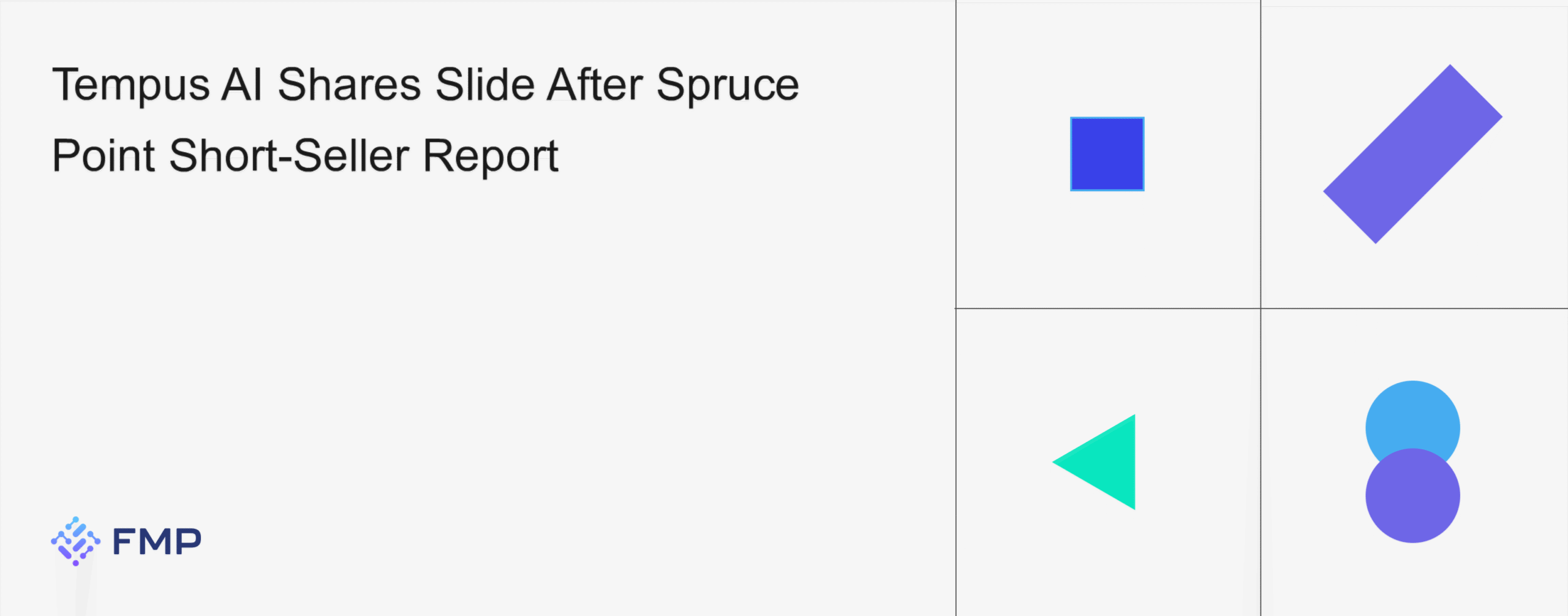Click the letter "M" in FMP

click(156, 542)
